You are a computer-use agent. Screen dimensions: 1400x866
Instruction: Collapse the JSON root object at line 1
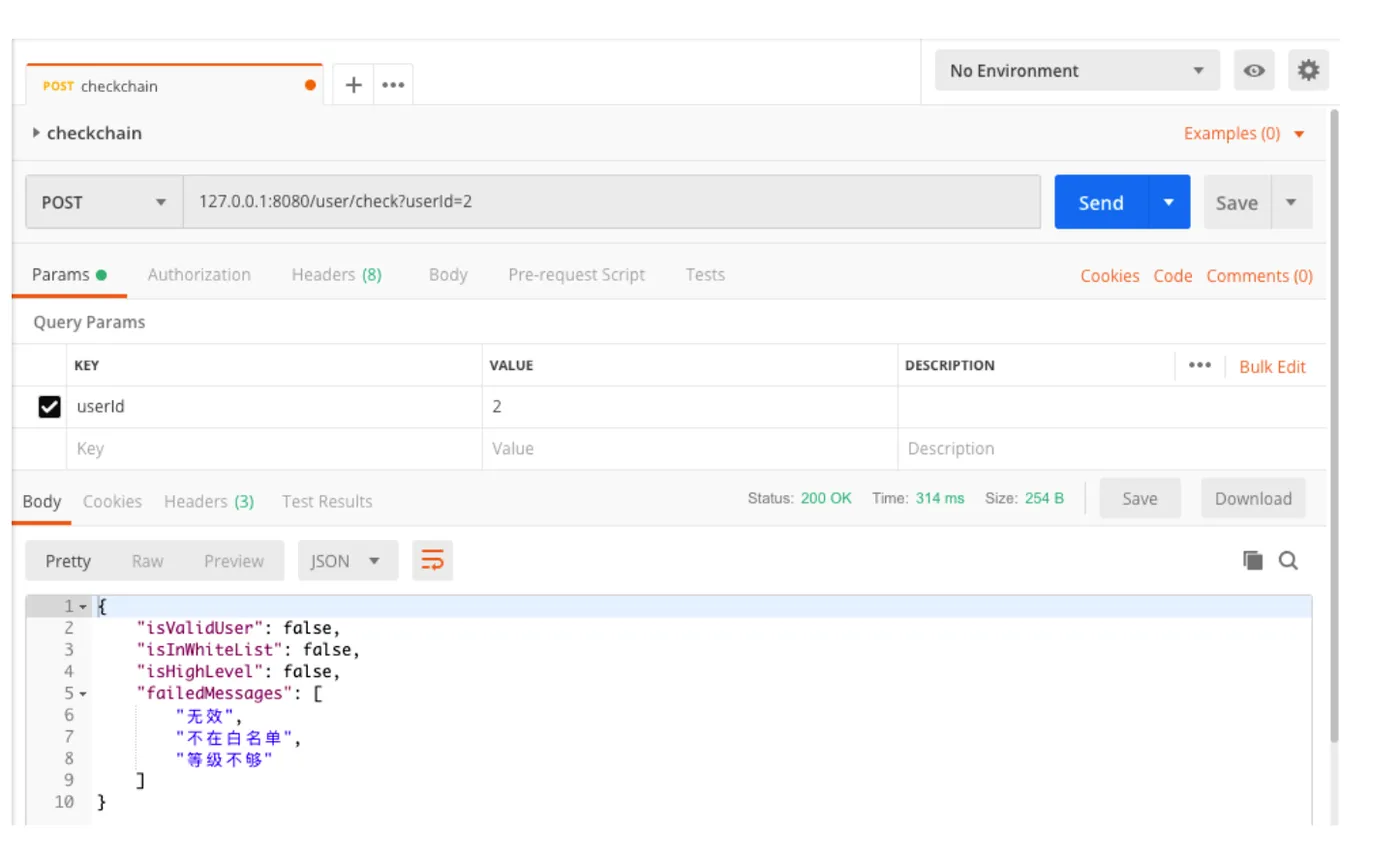click(83, 607)
